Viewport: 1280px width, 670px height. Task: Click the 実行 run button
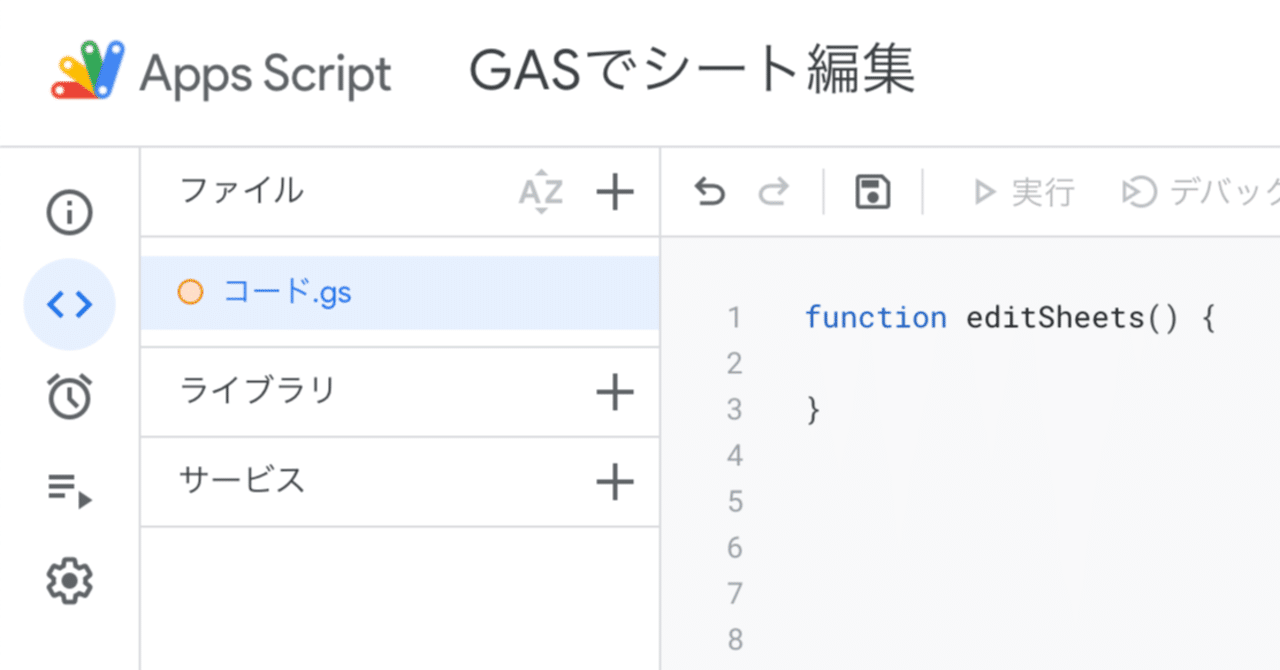(x=1025, y=192)
